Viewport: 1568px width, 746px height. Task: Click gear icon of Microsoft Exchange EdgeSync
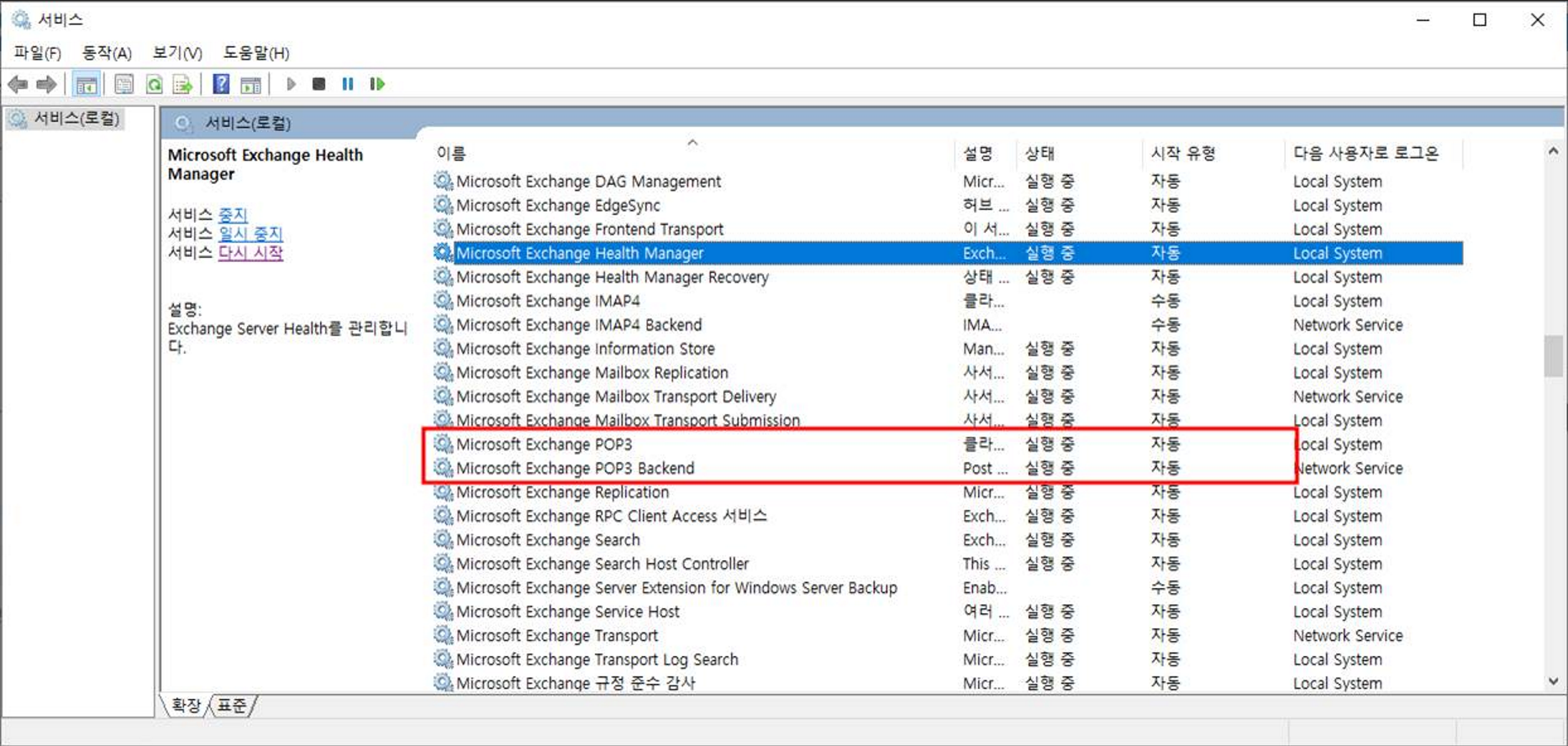[443, 205]
